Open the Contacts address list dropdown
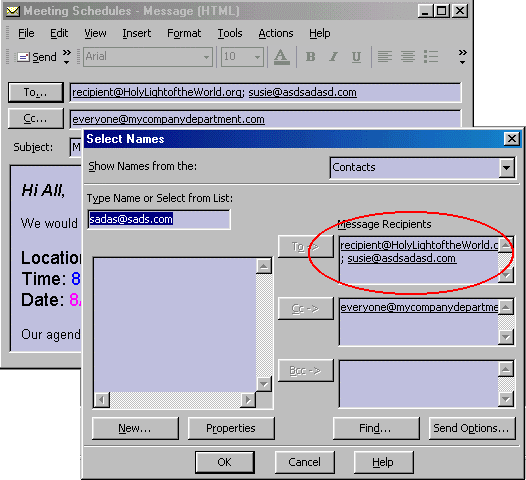This screenshot has width=526, height=480. 506,167
